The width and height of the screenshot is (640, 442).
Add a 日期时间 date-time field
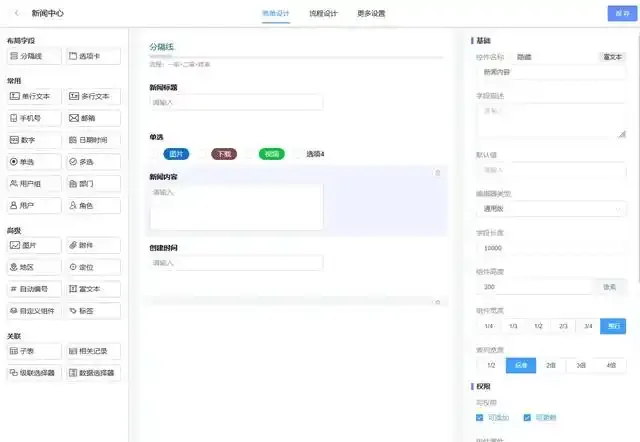(93, 140)
